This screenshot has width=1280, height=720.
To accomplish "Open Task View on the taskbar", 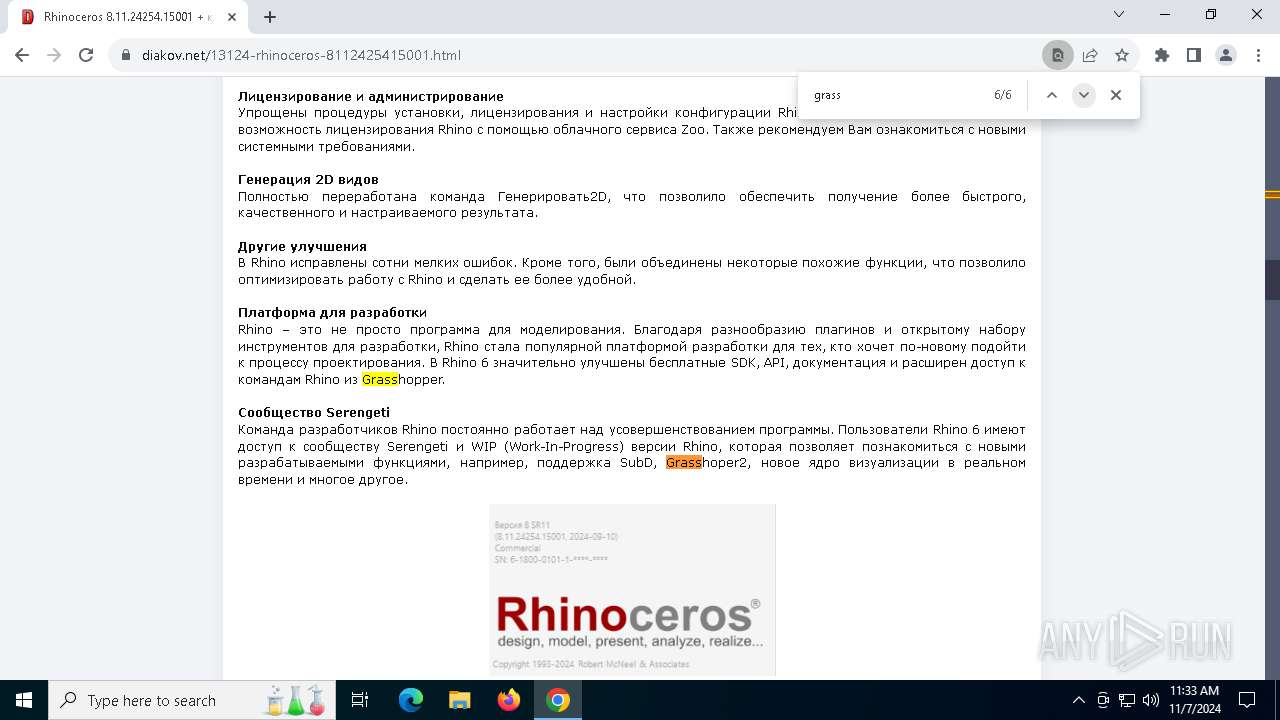I will tap(360, 700).
